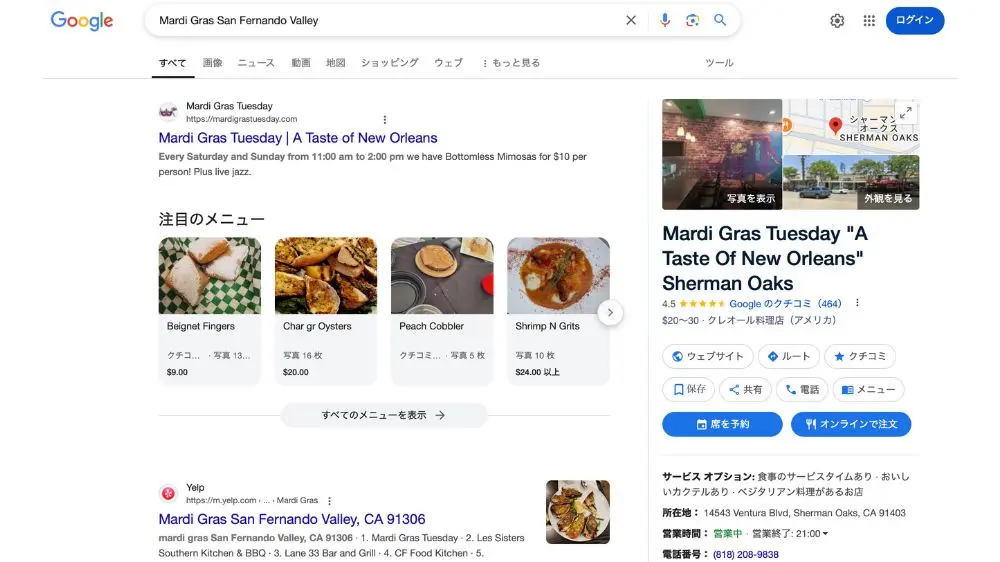
Task: Click the address 14543 Ventura Blvd text
Action: (805, 513)
